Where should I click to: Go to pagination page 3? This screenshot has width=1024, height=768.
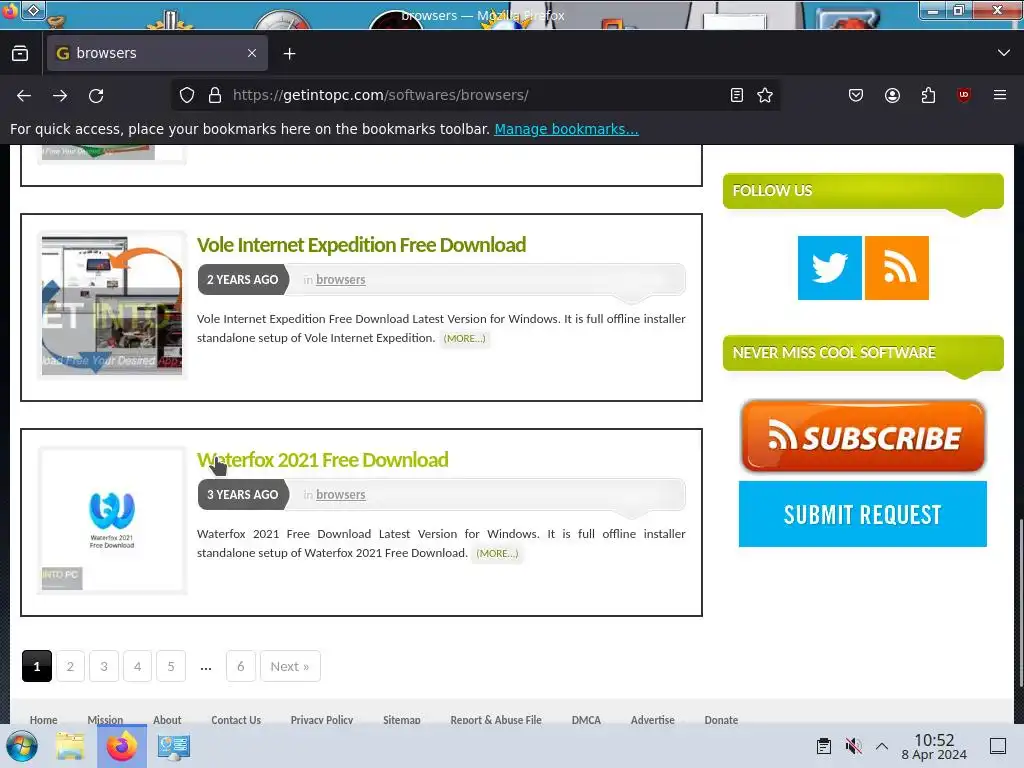coord(104,666)
